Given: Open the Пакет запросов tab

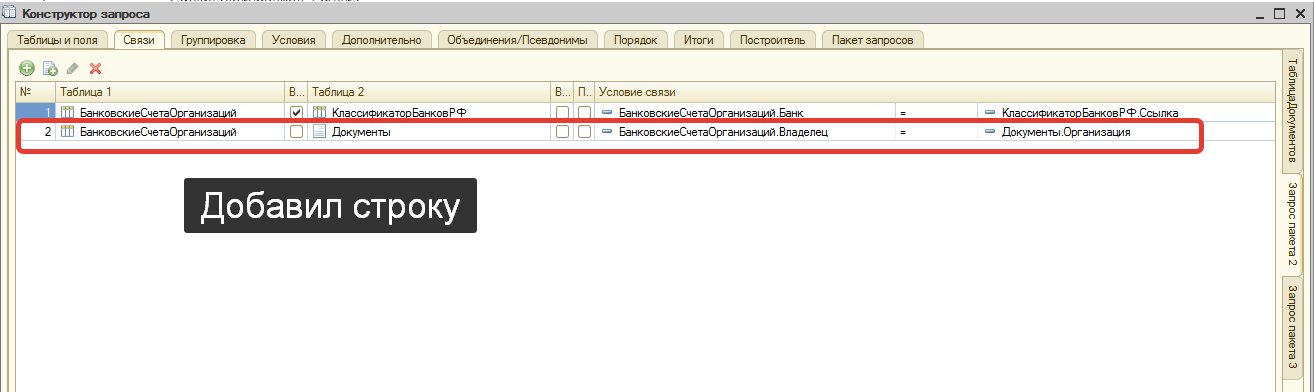Looking at the screenshot, I should click(x=872, y=40).
